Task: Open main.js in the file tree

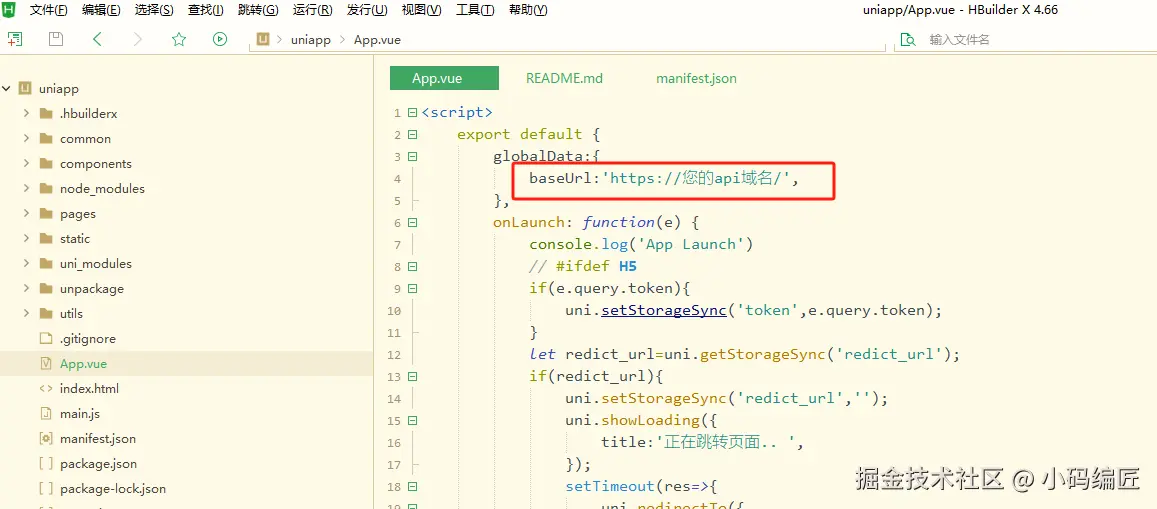Action: (x=80, y=413)
